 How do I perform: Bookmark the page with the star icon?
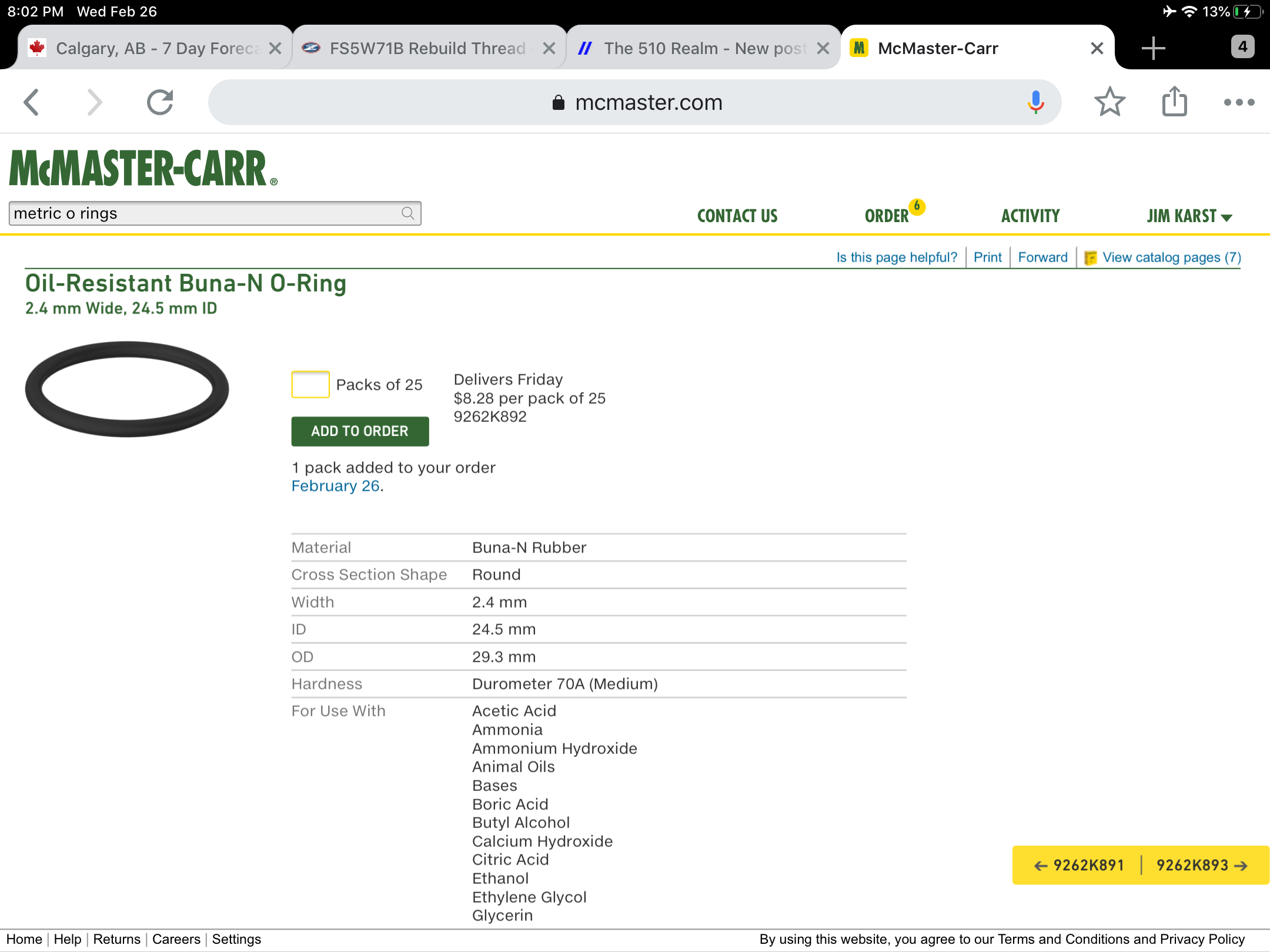(x=1109, y=102)
